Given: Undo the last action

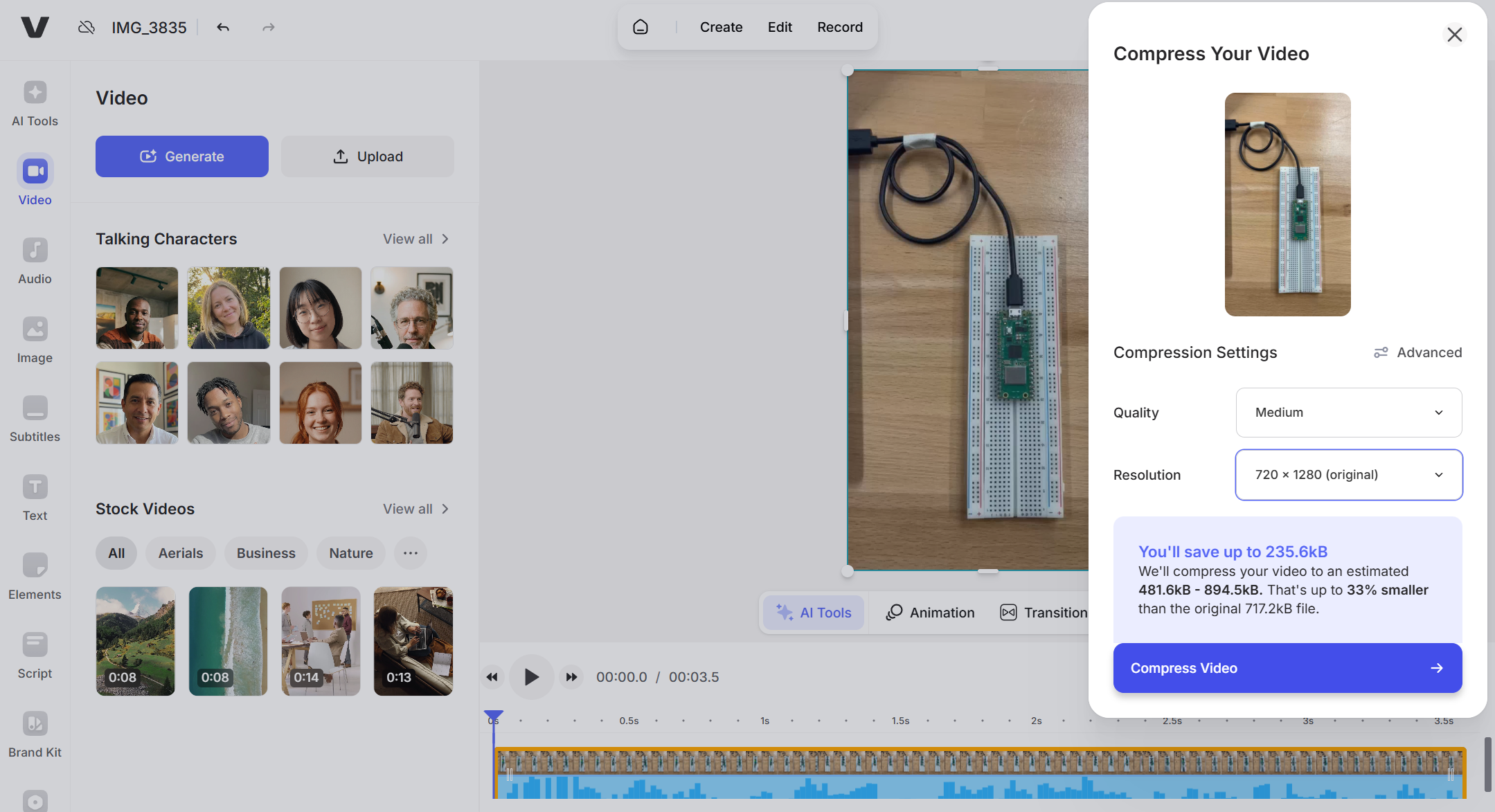Looking at the screenshot, I should coord(223,27).
